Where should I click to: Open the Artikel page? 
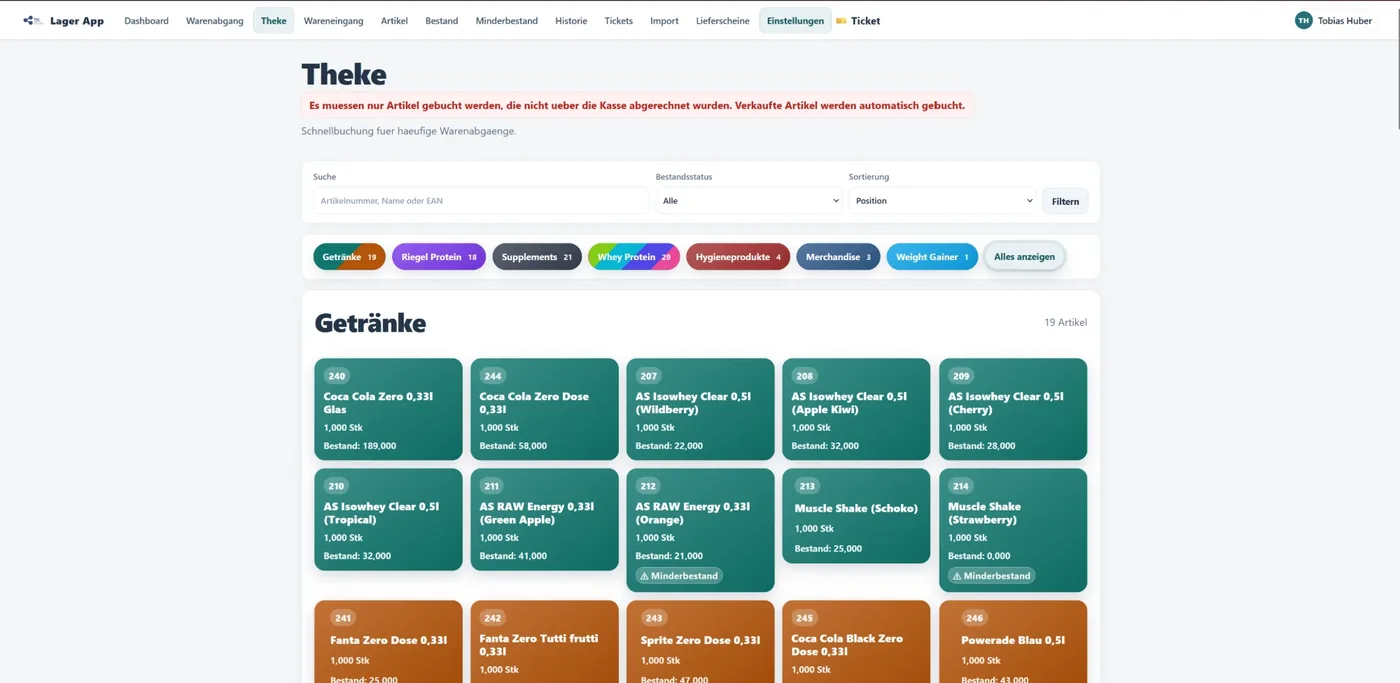394,21
